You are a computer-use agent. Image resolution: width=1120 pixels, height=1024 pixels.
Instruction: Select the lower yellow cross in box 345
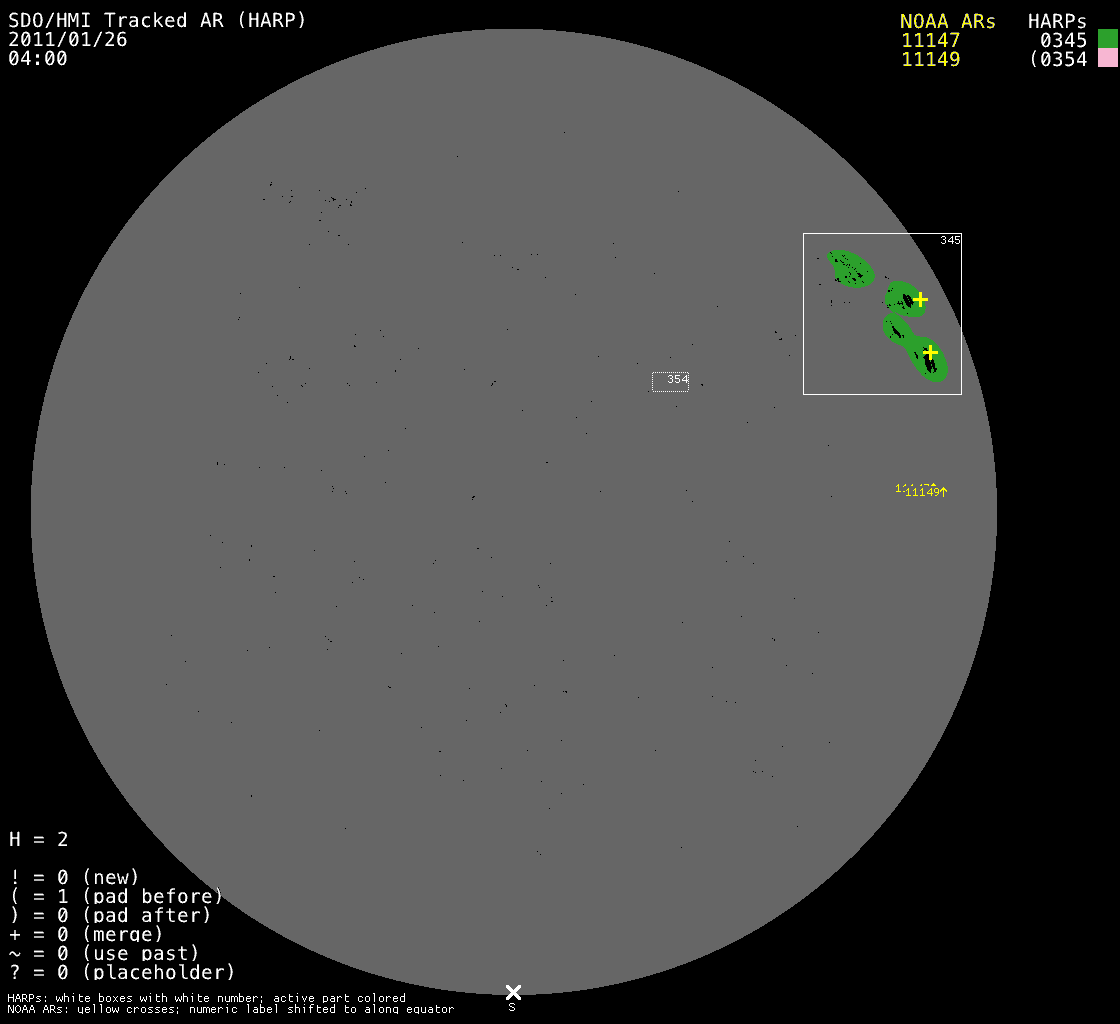[x=930, y=352]
